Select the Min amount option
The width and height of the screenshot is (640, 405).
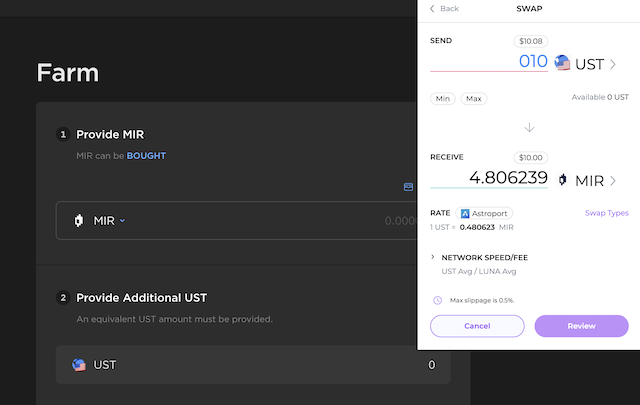pos(442,99)
